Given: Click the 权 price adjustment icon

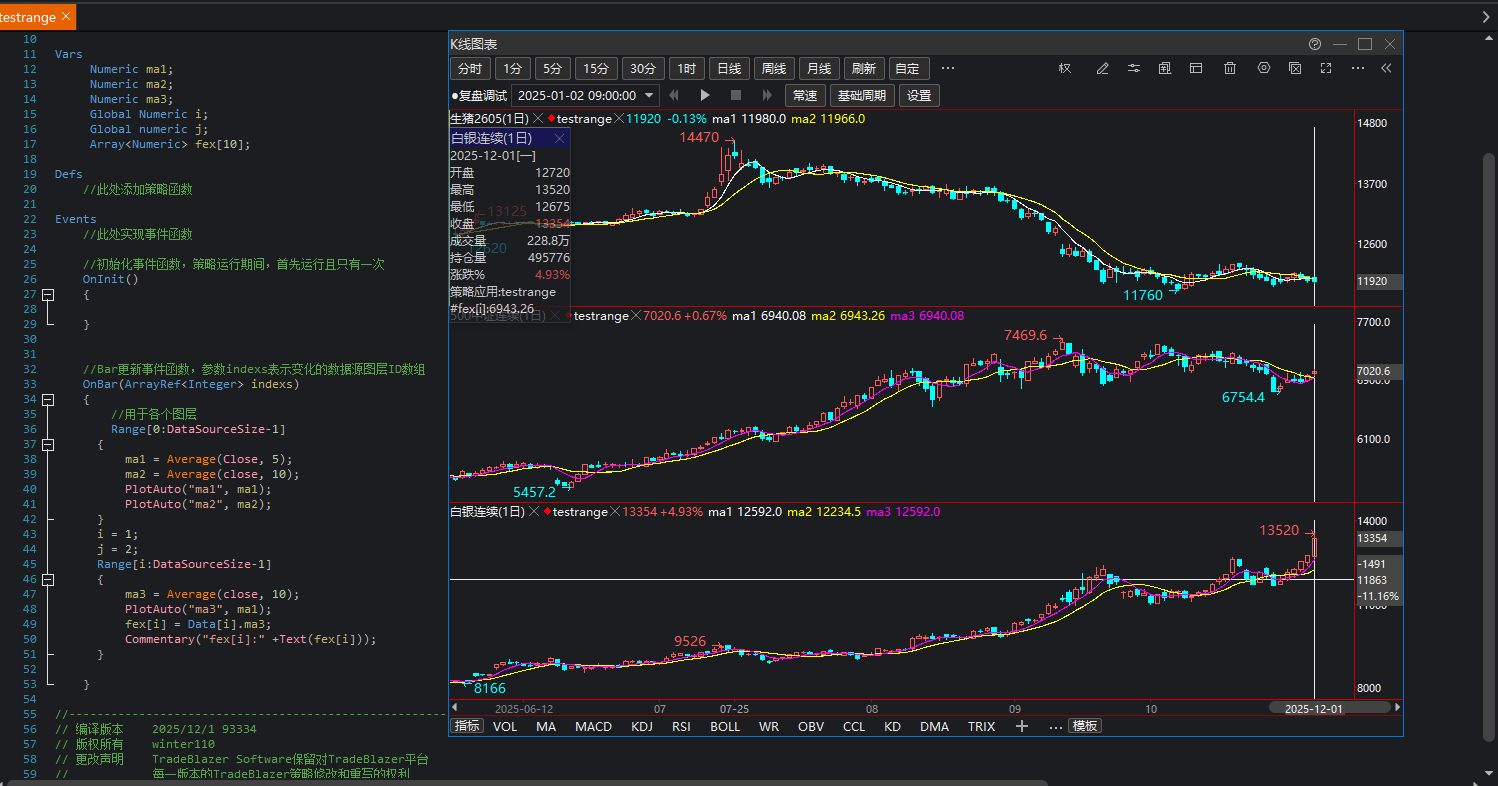Looking at the screenshot, I should 1065,69.
